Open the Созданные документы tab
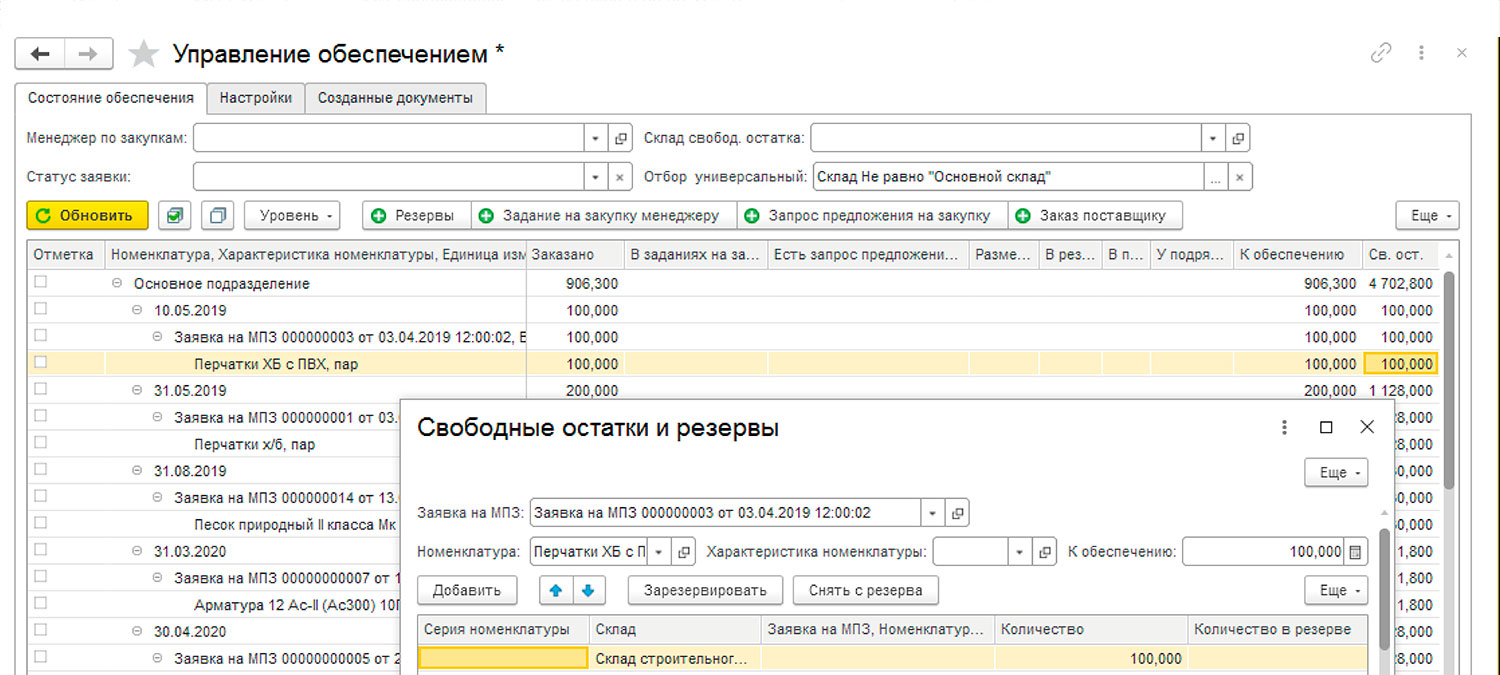Image resolution: width=1500 pixels, height=675 pixels. click(x=395, y=98)
